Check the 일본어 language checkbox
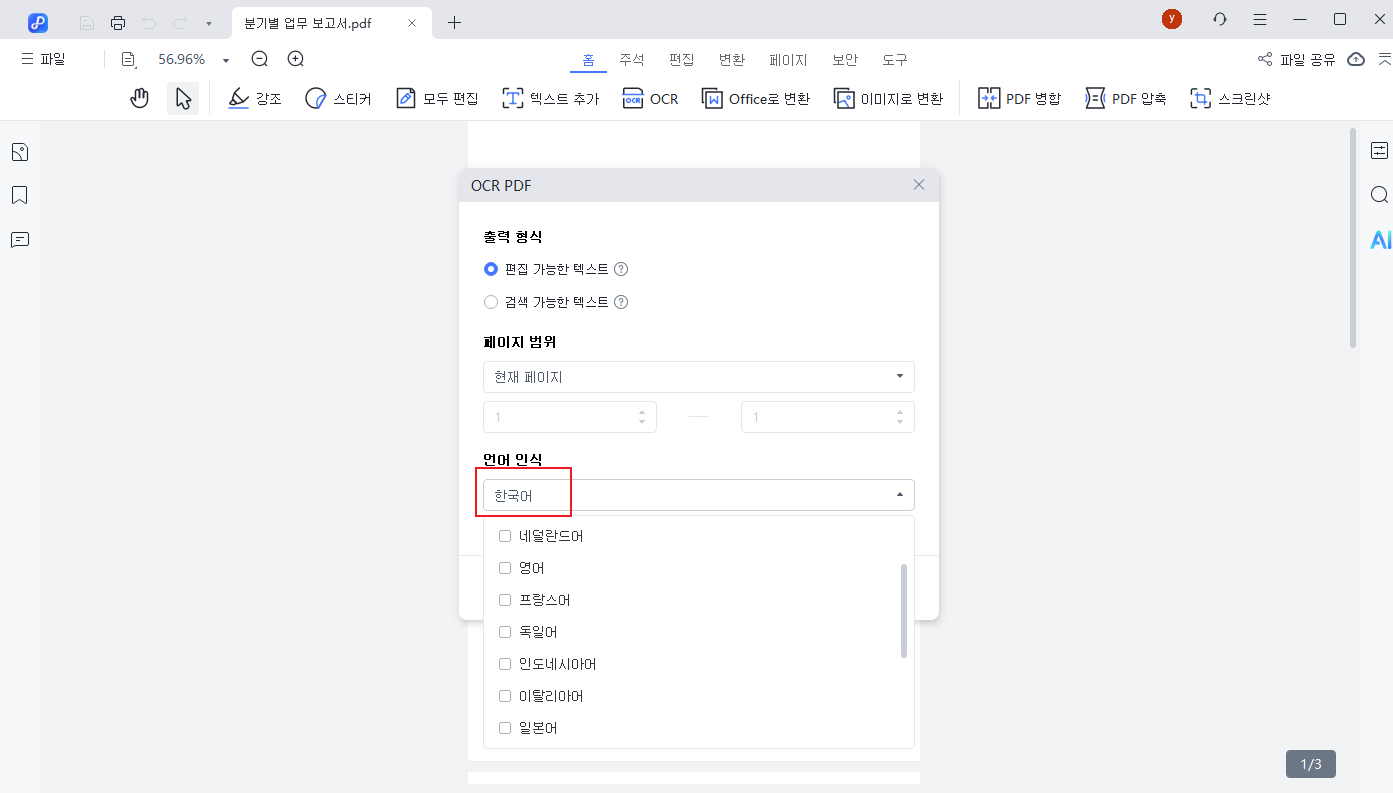1393x793 pixels. point(505,728)
